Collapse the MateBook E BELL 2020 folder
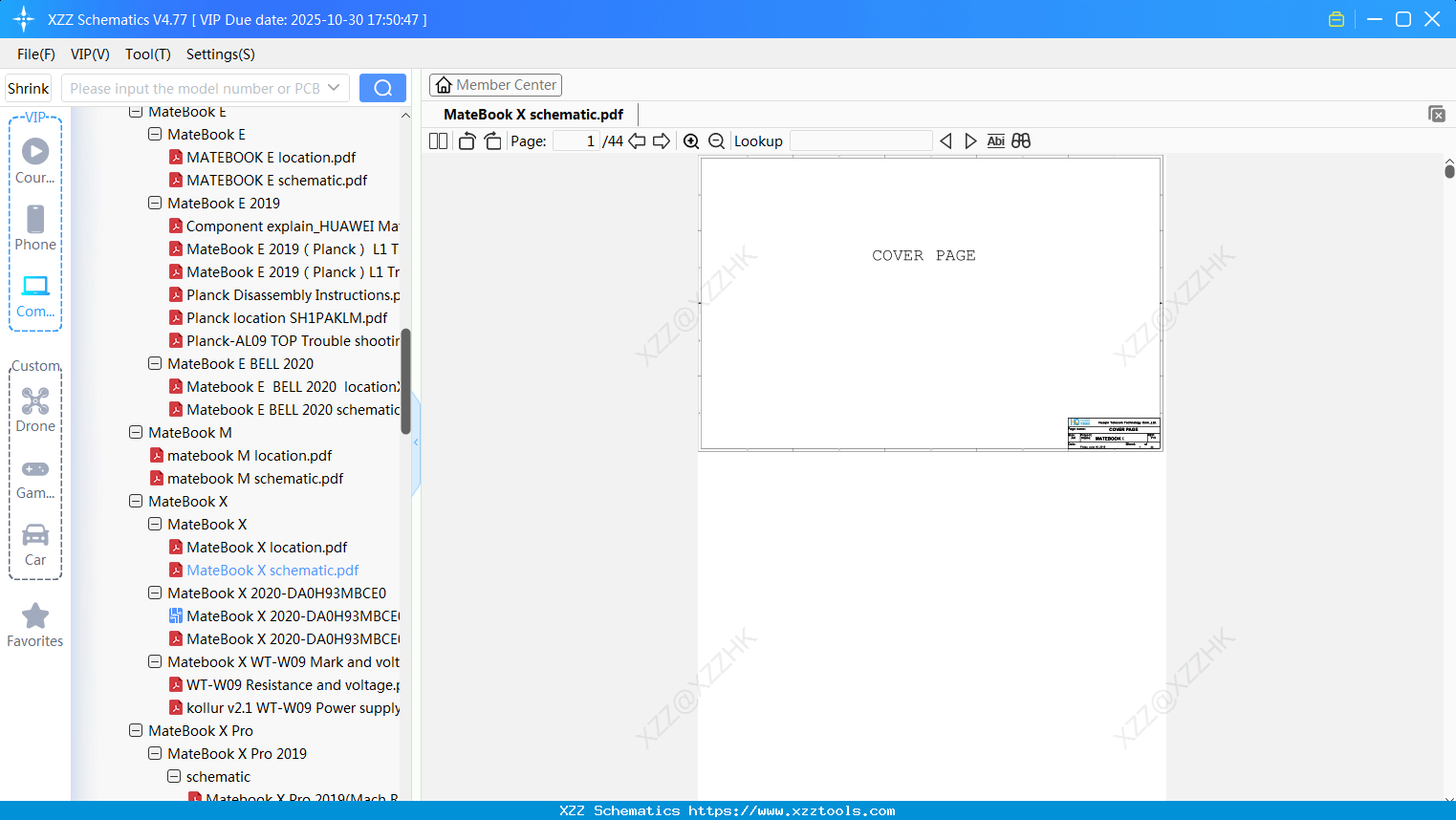Screen dimensions: 1456x820 click(155, 363)
